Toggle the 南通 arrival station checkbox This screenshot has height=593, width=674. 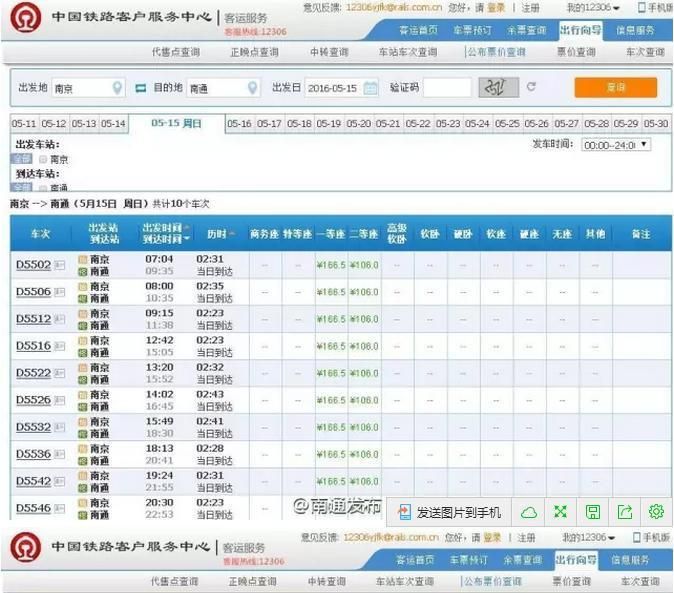pos(43,188)
